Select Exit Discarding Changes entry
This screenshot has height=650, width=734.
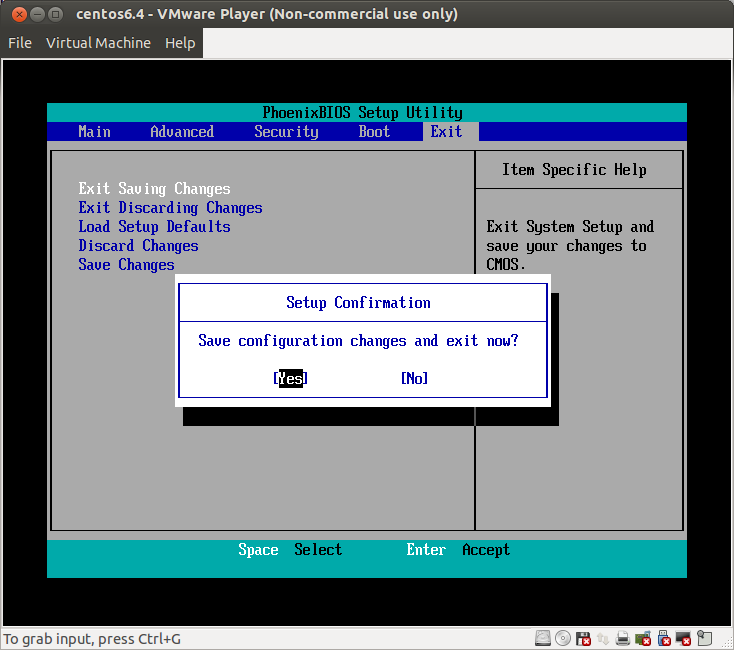pos(170,208)
